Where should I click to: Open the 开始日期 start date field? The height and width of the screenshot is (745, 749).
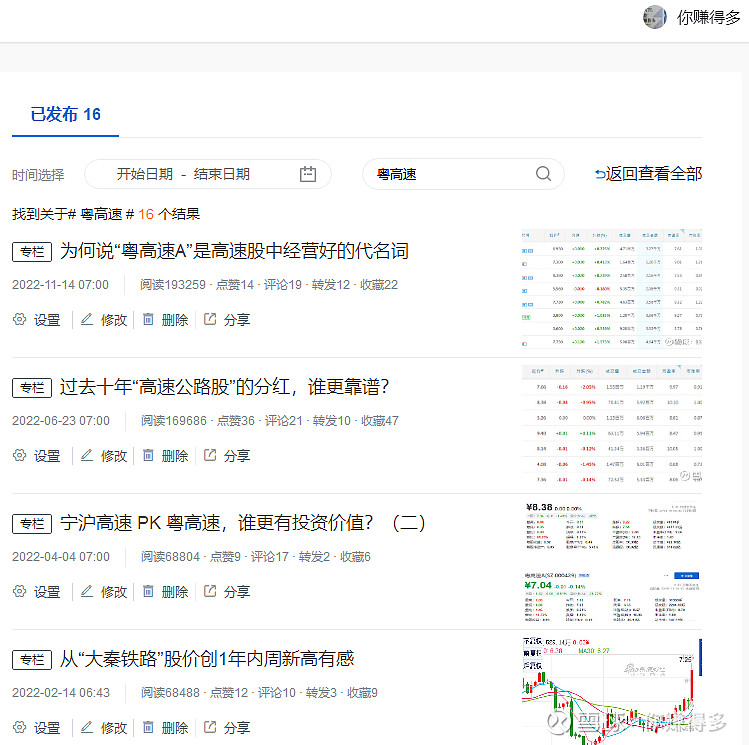coord(145,174)
